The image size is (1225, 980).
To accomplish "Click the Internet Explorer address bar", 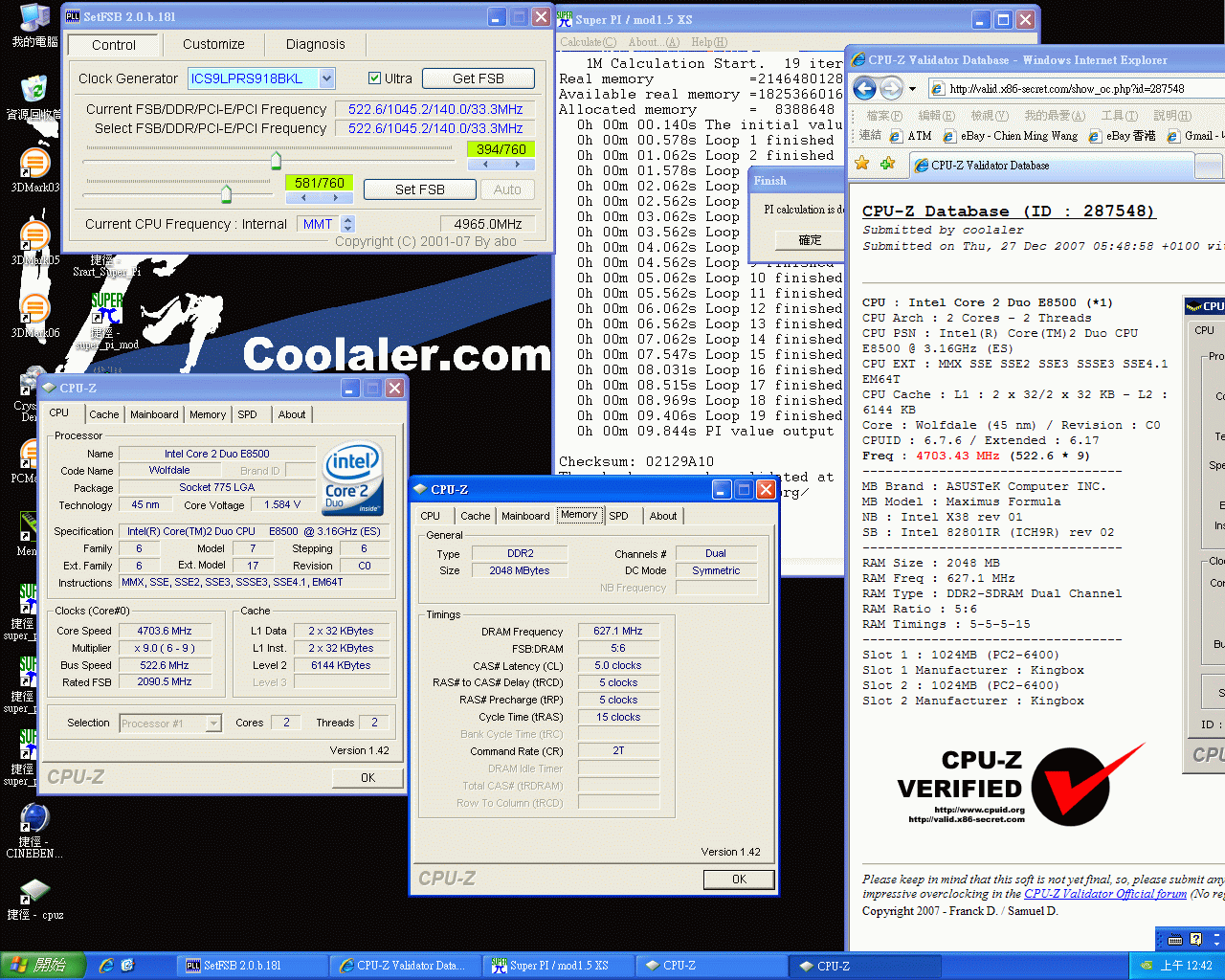I will pyautogui.click(x=1077, y=89).
